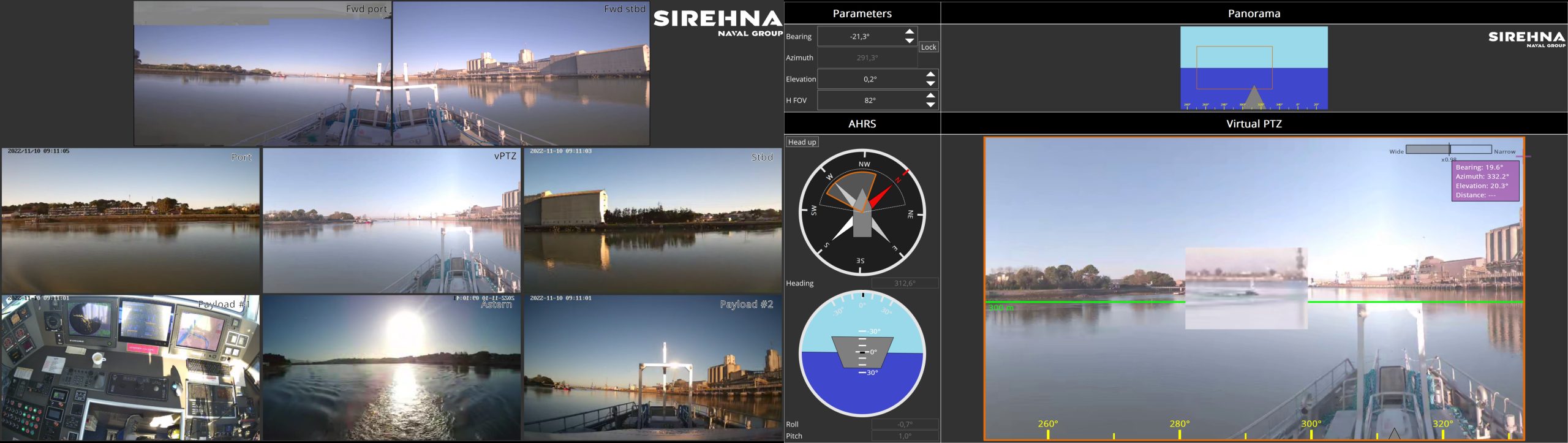Viewport: 1568px width, 443px height.
Task: Click the Distance: --- line in info box
Action: coord(1476,195)
